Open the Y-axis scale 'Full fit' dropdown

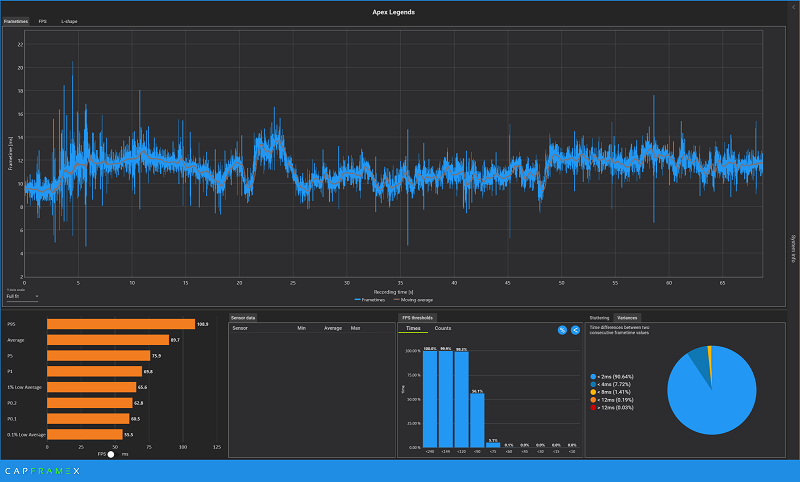click(x=22, y=296)
